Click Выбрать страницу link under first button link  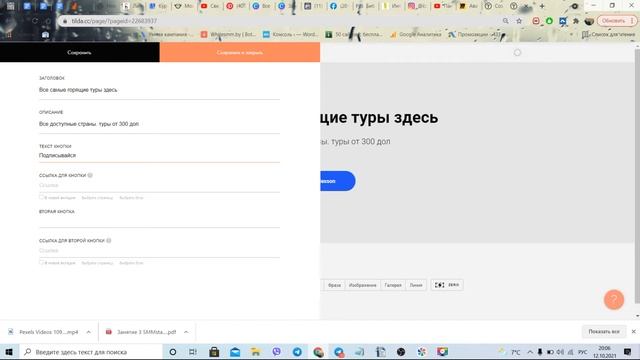click(x=97, y=198)
